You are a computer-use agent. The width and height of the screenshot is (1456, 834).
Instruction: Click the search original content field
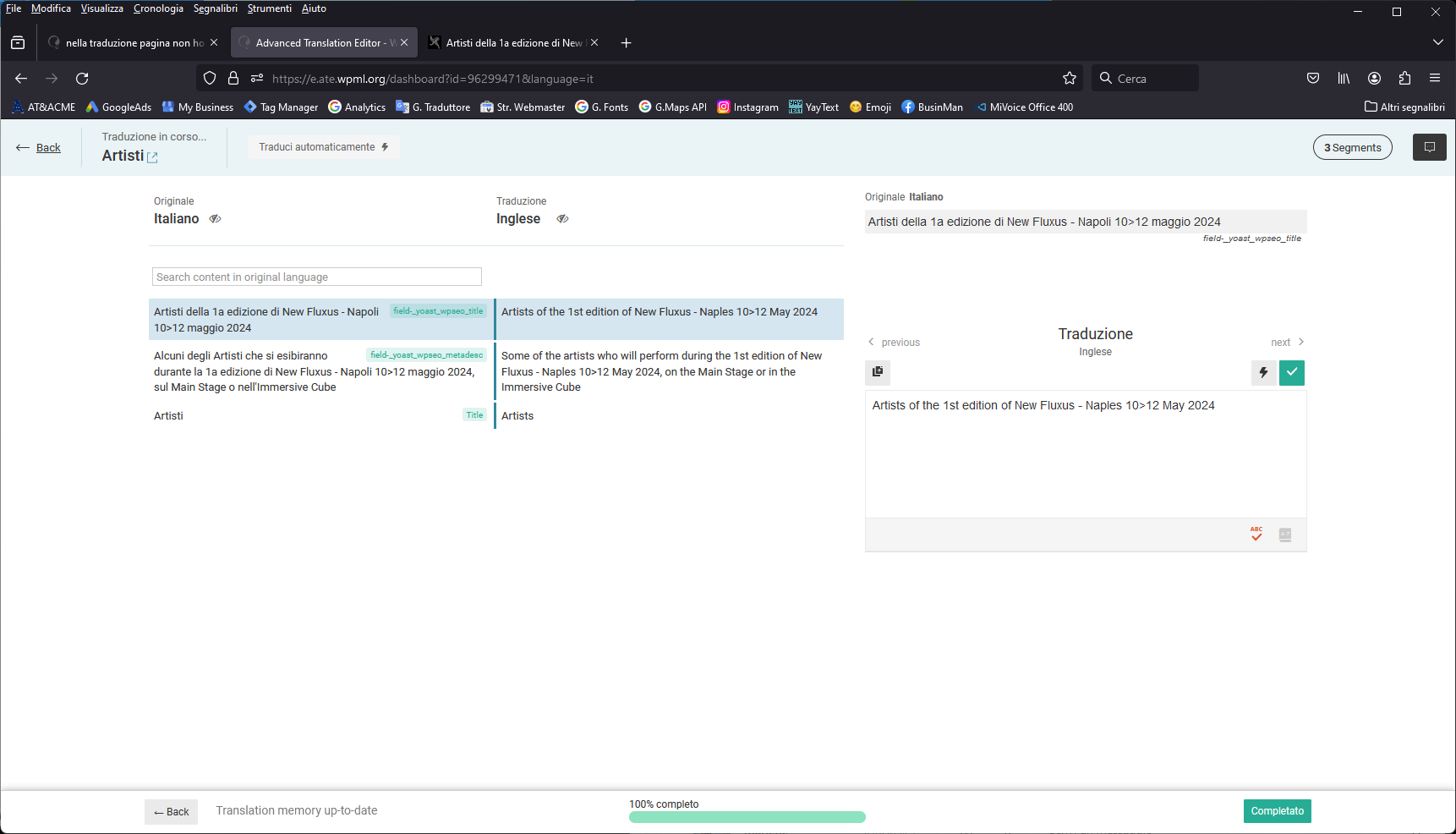pos(317,277)
